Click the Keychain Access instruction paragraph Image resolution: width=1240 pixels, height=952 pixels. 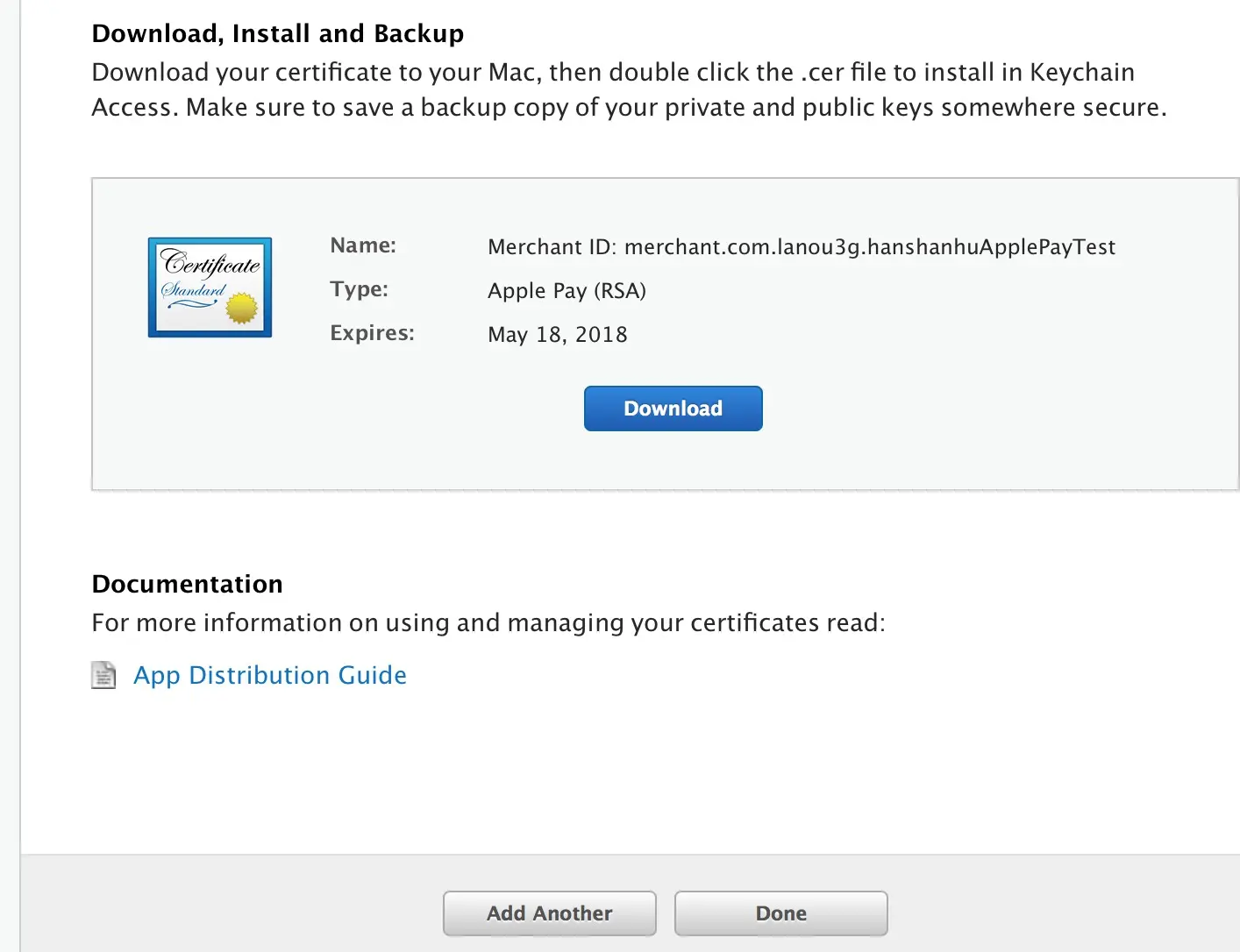(x=628, y=89)
